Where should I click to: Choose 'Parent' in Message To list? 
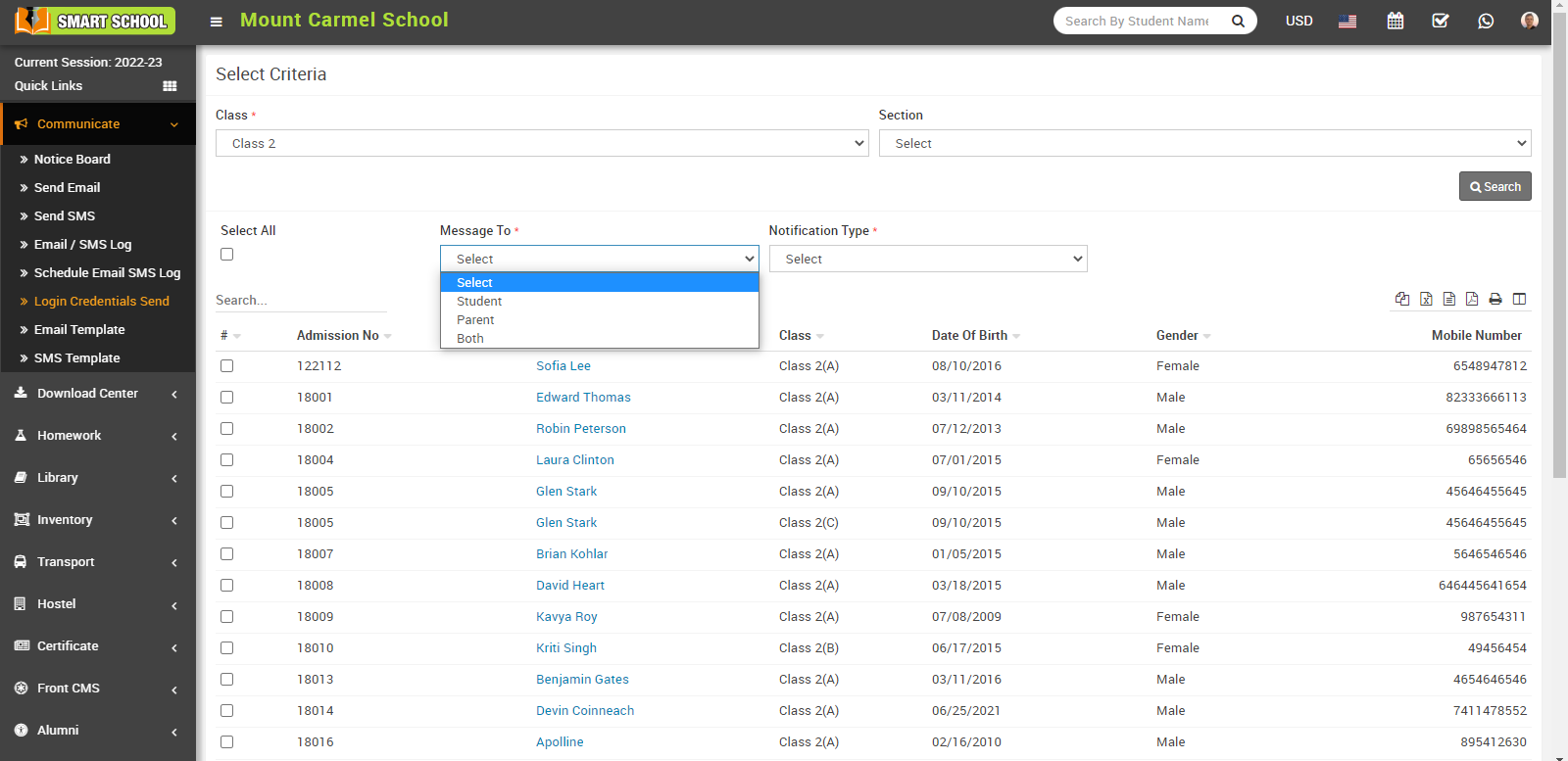tap(475, 320)
